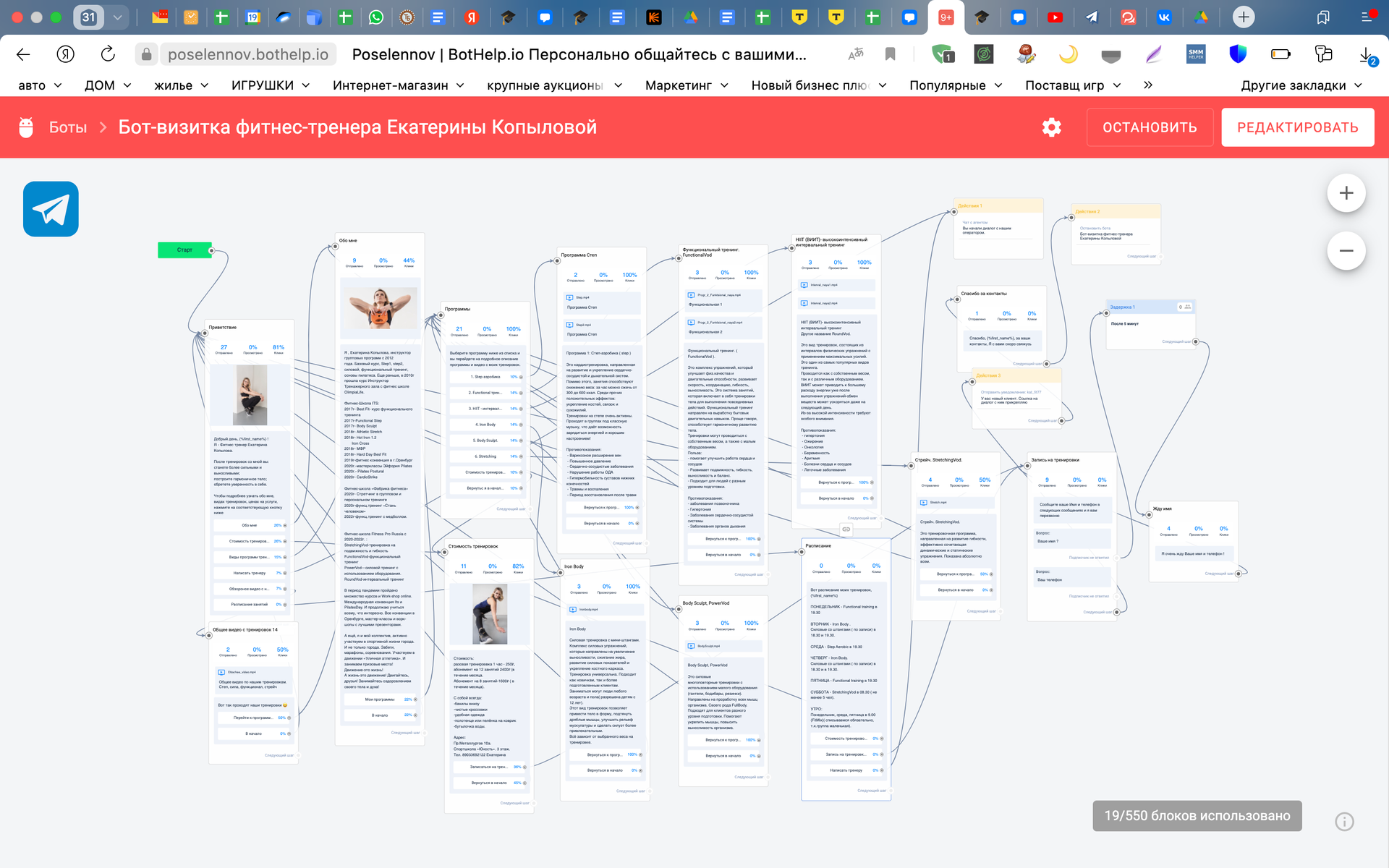Expand the Популярные bookmarks folder
Image resolution: width=1389 pixels, height=868 pixels.
pos(956,85)
